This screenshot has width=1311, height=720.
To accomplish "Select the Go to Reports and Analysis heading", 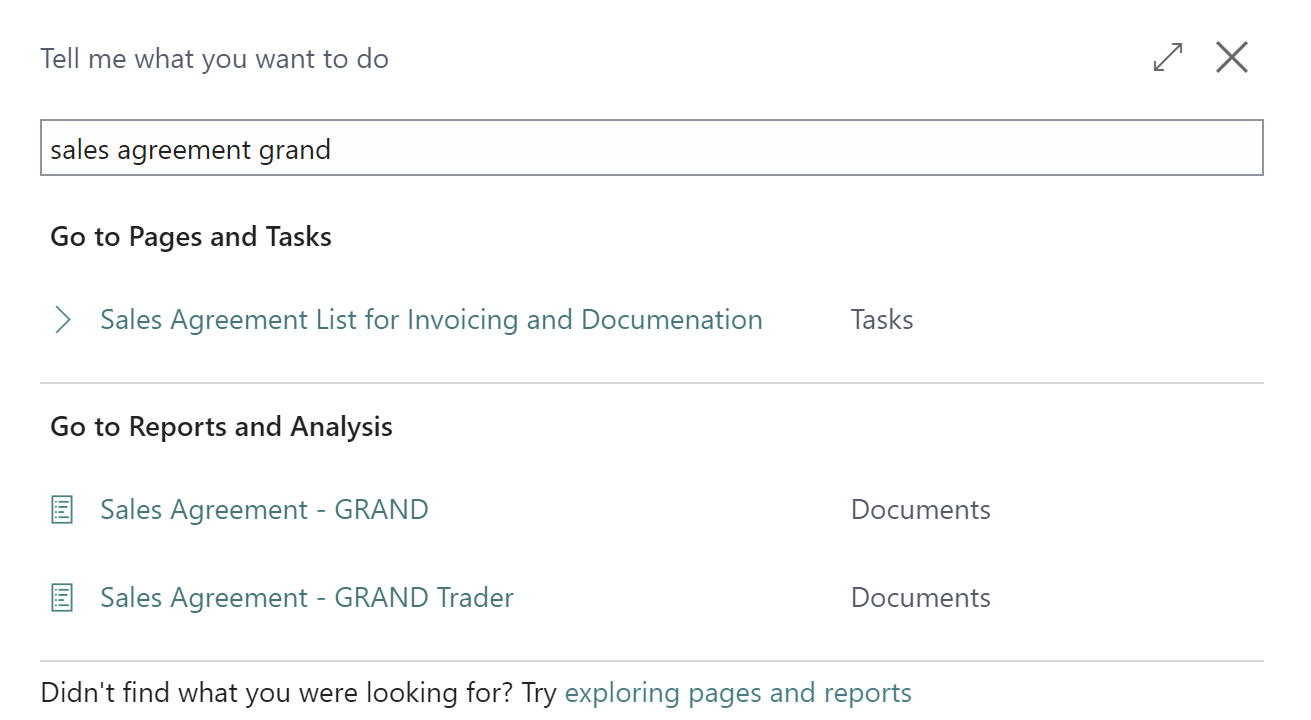I will (x=221, y=427).
